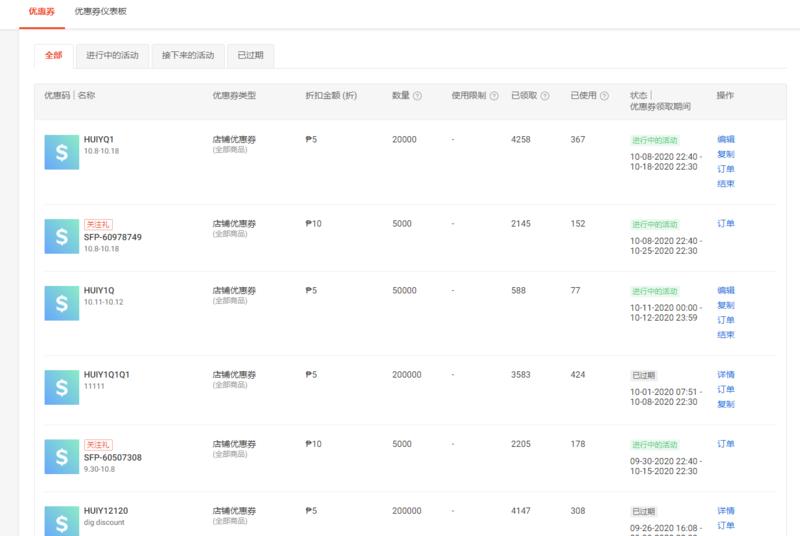Screen dimensions: 800x536
Task: Click the HUIY1Q1Q1 voucher dollar icon
Action: 61,386
